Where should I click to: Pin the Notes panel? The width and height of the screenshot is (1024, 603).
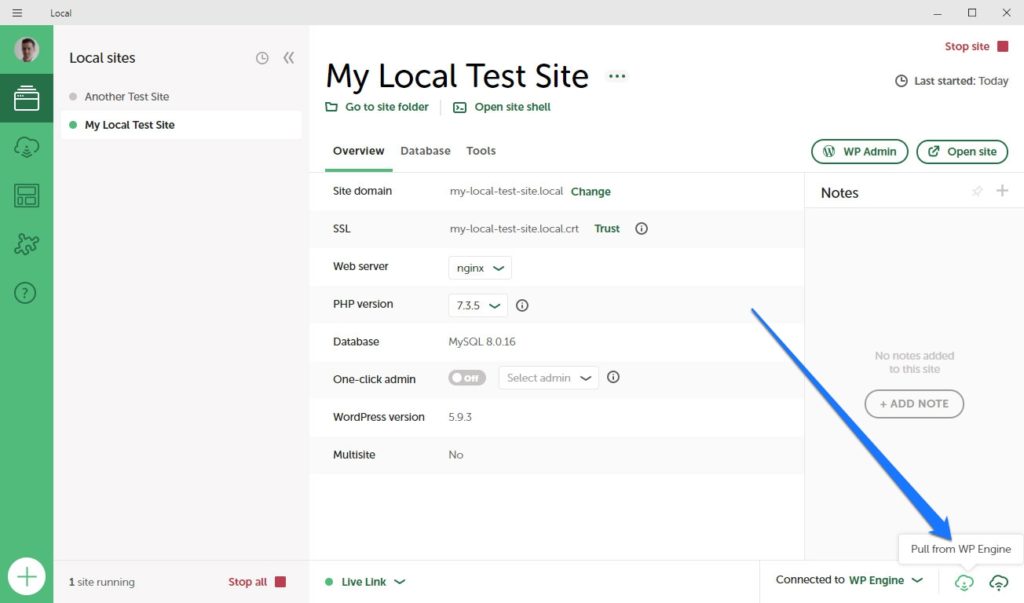click(977, 192)
